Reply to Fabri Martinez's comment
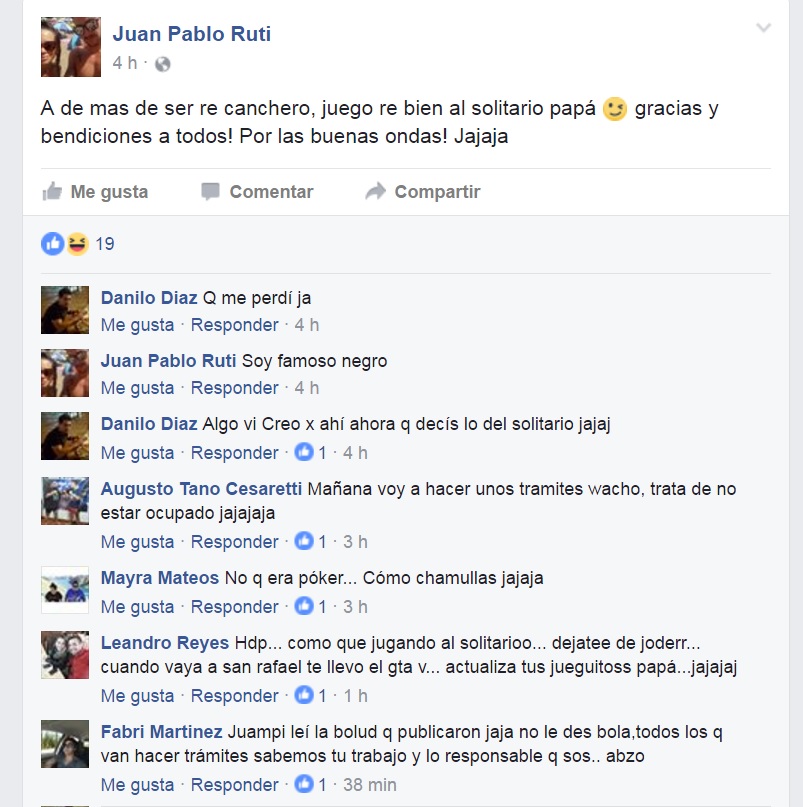Screen dimensions: 803x807 click(235, 785)
